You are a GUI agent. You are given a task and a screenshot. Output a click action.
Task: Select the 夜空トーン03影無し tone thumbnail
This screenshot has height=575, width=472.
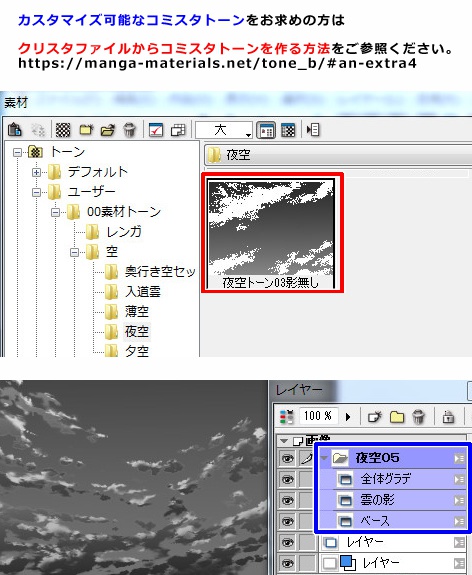pos(272,233)
